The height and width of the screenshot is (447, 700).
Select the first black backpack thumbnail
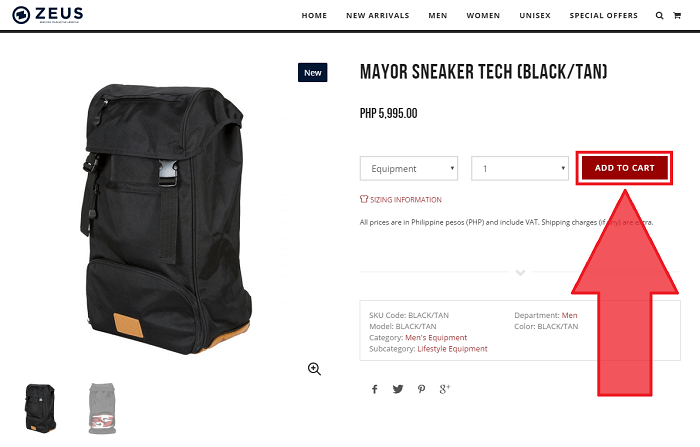(41, 408)
